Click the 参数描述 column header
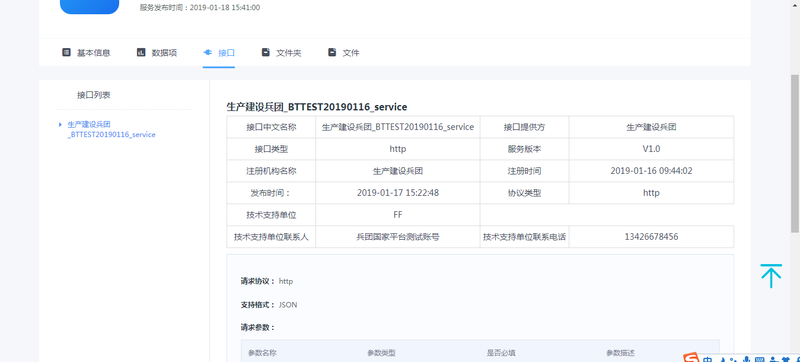The height and width of the screenshot is (362, 800). pyautogui.click(x=620, y=353)
